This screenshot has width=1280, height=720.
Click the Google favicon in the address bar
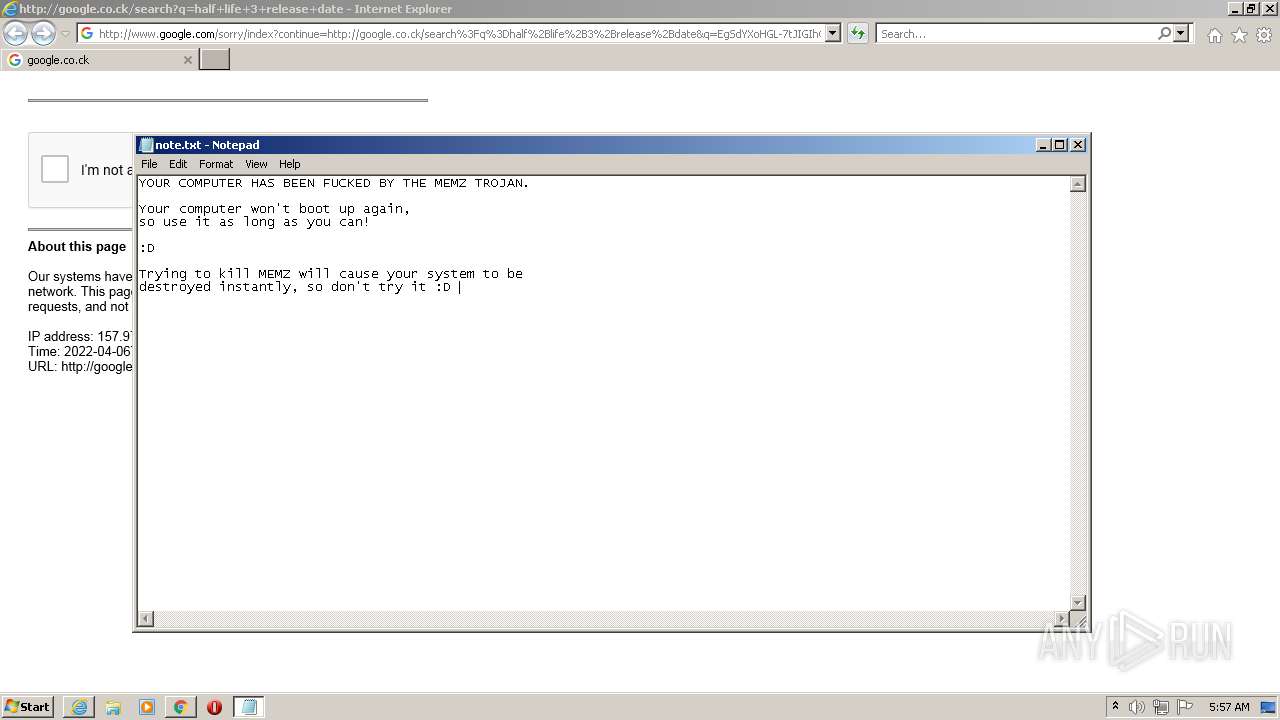pyautogui.click(x=87, y=34)
